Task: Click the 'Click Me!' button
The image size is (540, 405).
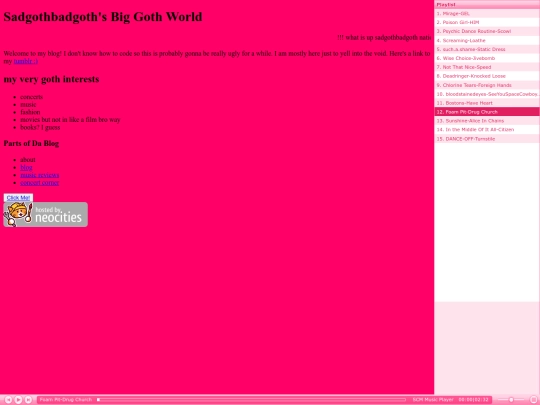Action: (x=18, y=198)
